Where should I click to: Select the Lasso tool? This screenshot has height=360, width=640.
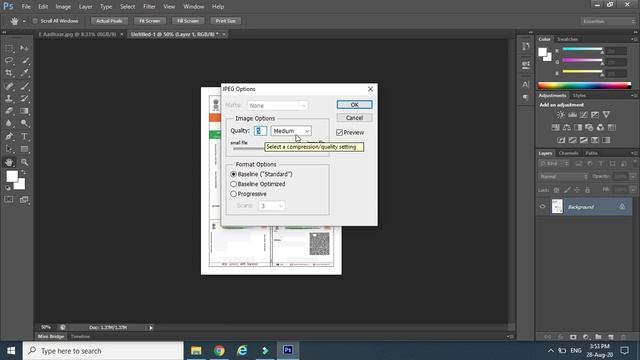click(9, 60)
